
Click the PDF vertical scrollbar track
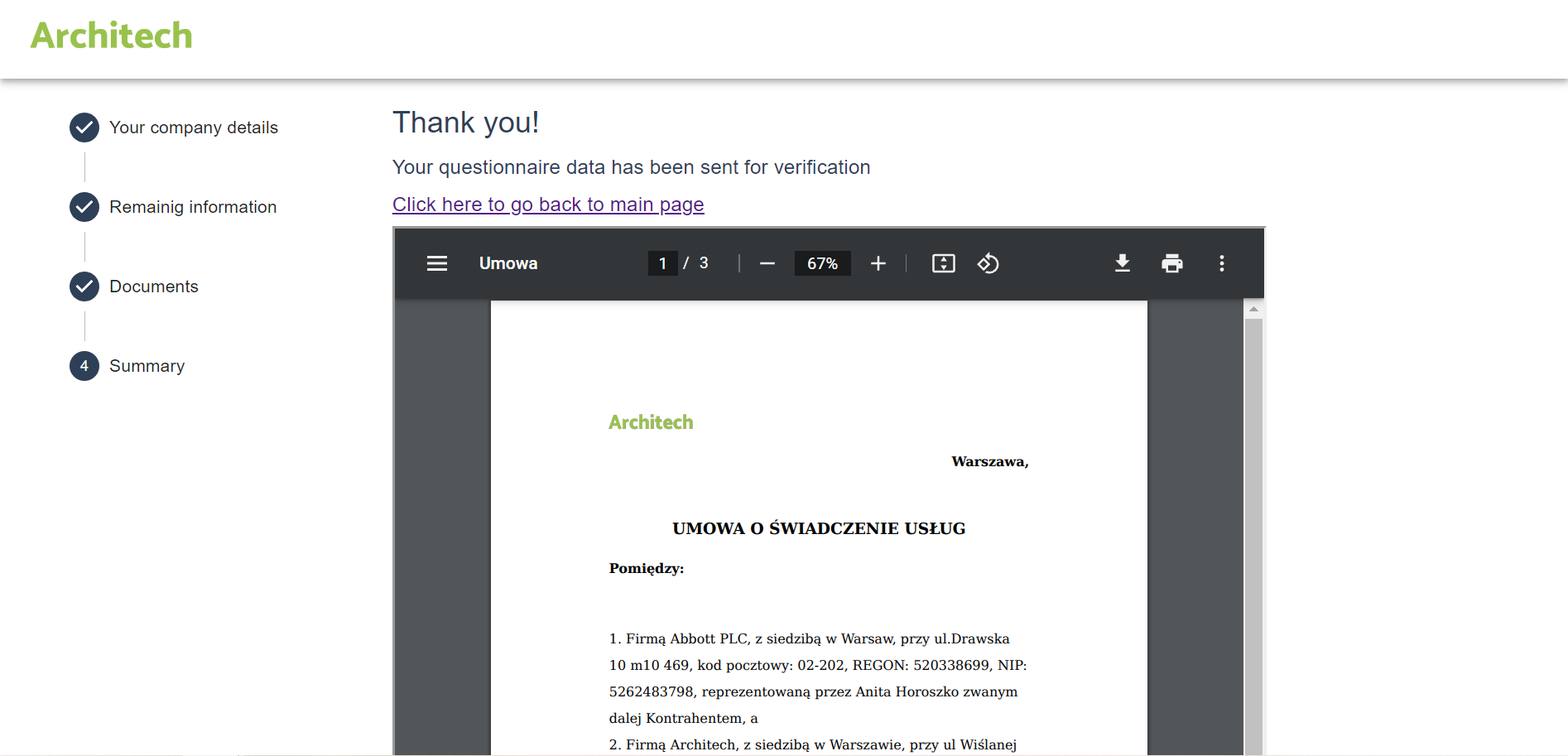click(x=1253, y=538)
